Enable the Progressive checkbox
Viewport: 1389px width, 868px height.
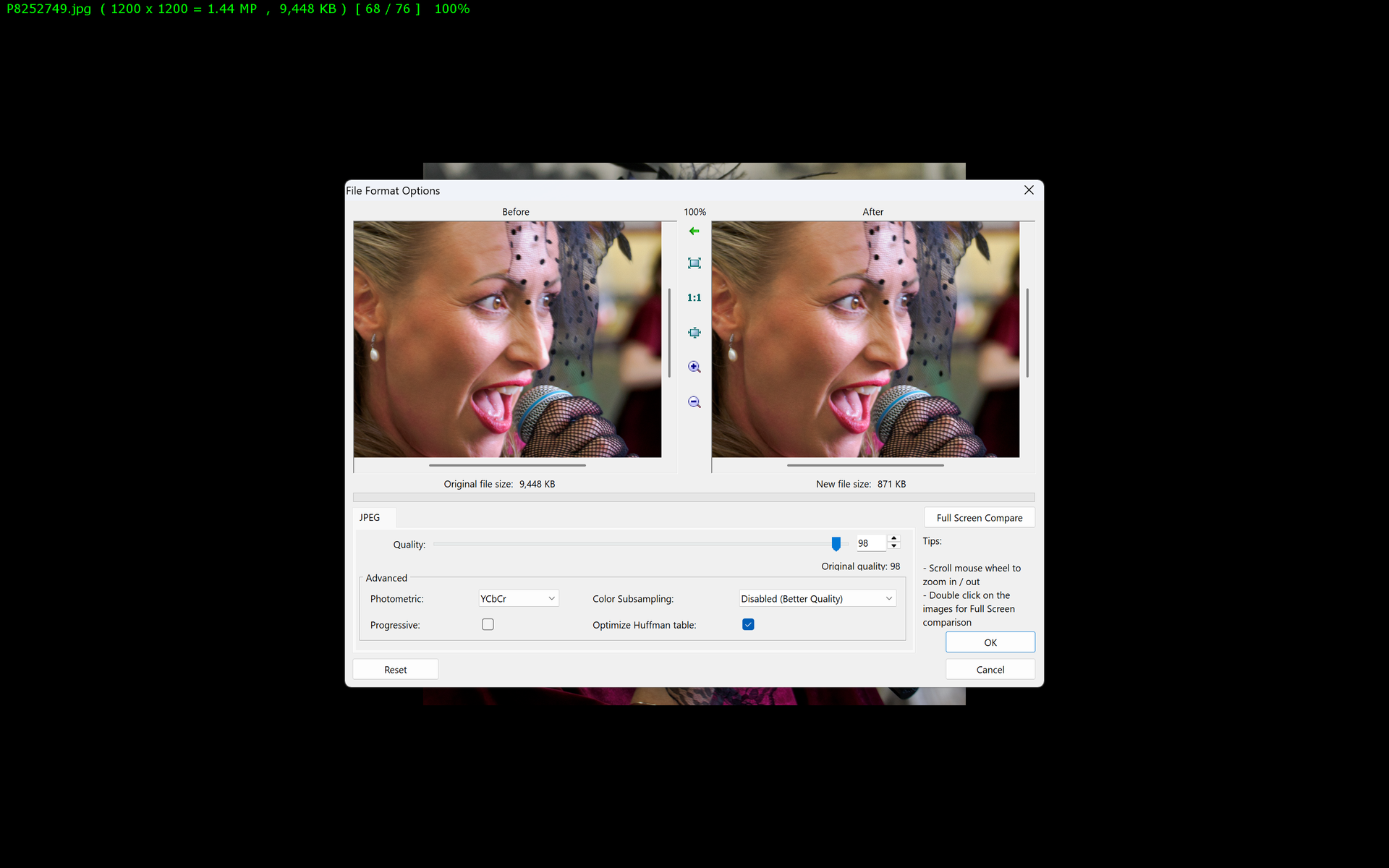pos(488,624)
